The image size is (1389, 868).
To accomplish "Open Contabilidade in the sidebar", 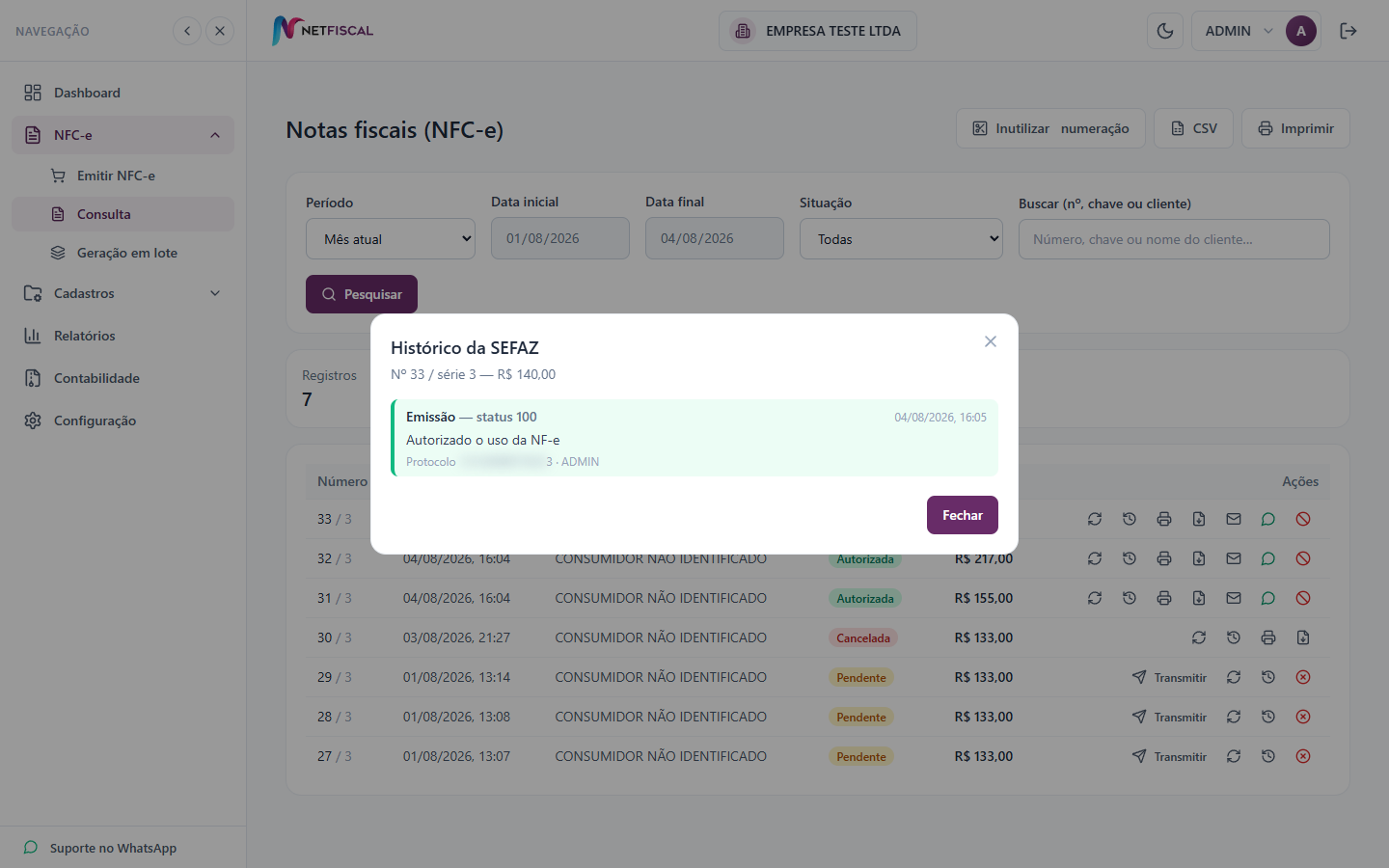I will (x=123, y=378).
